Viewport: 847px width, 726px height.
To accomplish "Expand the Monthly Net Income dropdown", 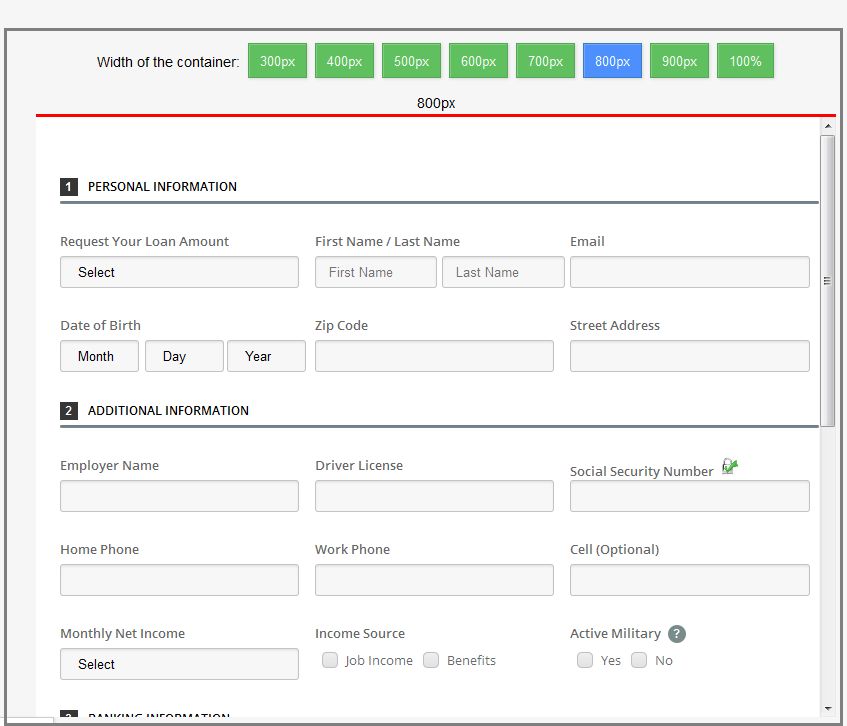I will [179, 664].
